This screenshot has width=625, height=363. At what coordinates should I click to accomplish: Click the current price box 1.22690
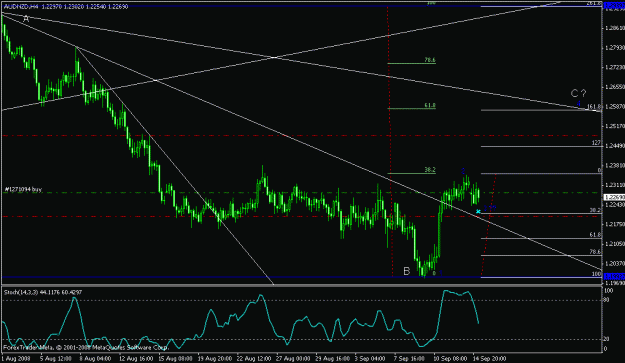pos(614,197)
